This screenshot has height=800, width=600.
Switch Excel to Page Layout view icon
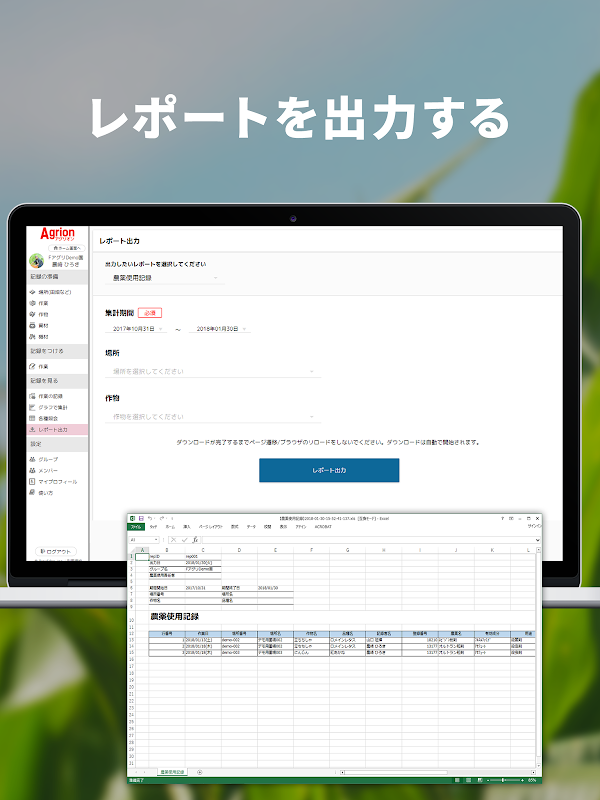pyautogui.click(x=468, y=781)
